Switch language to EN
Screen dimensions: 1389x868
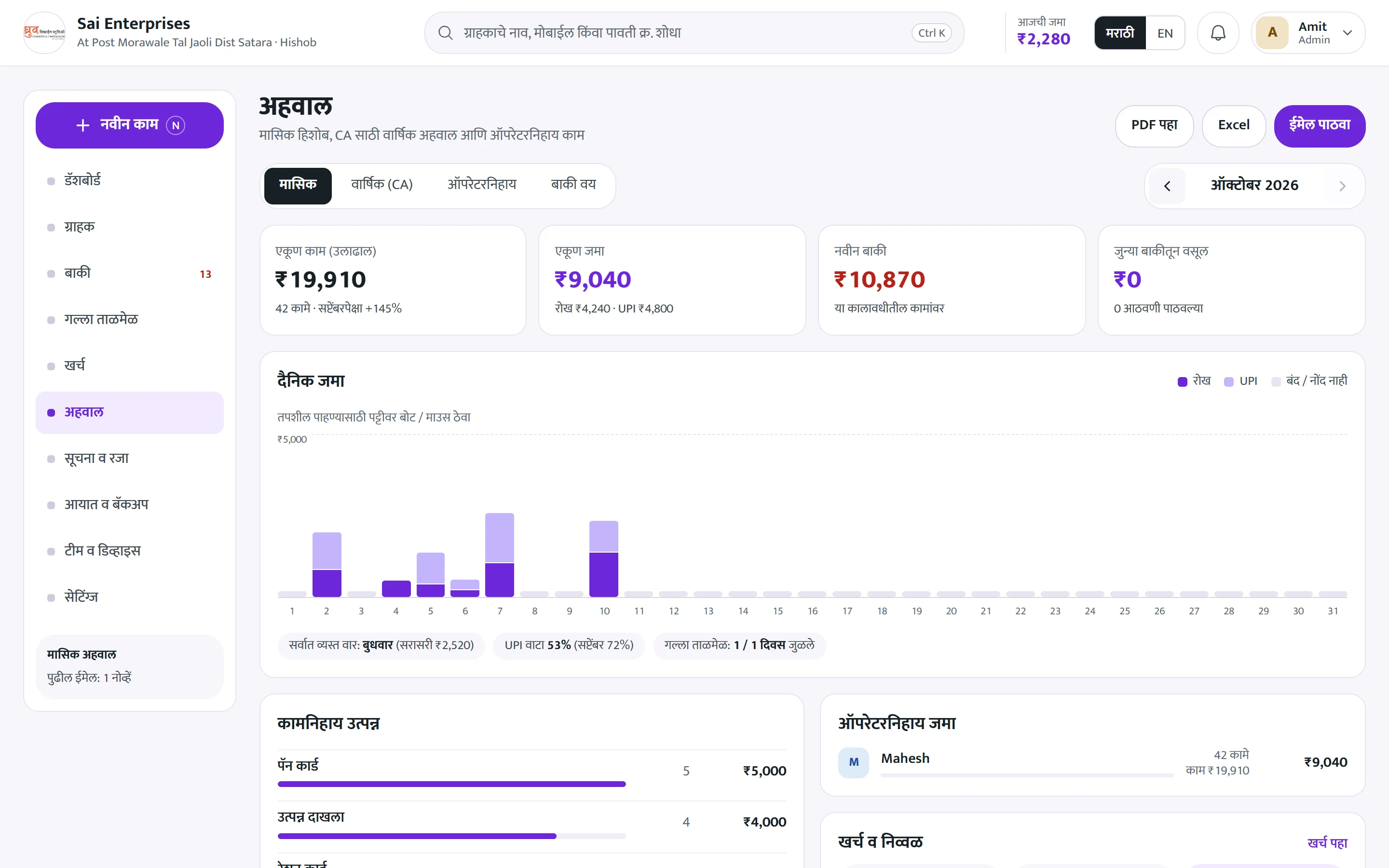point(1165,33)
